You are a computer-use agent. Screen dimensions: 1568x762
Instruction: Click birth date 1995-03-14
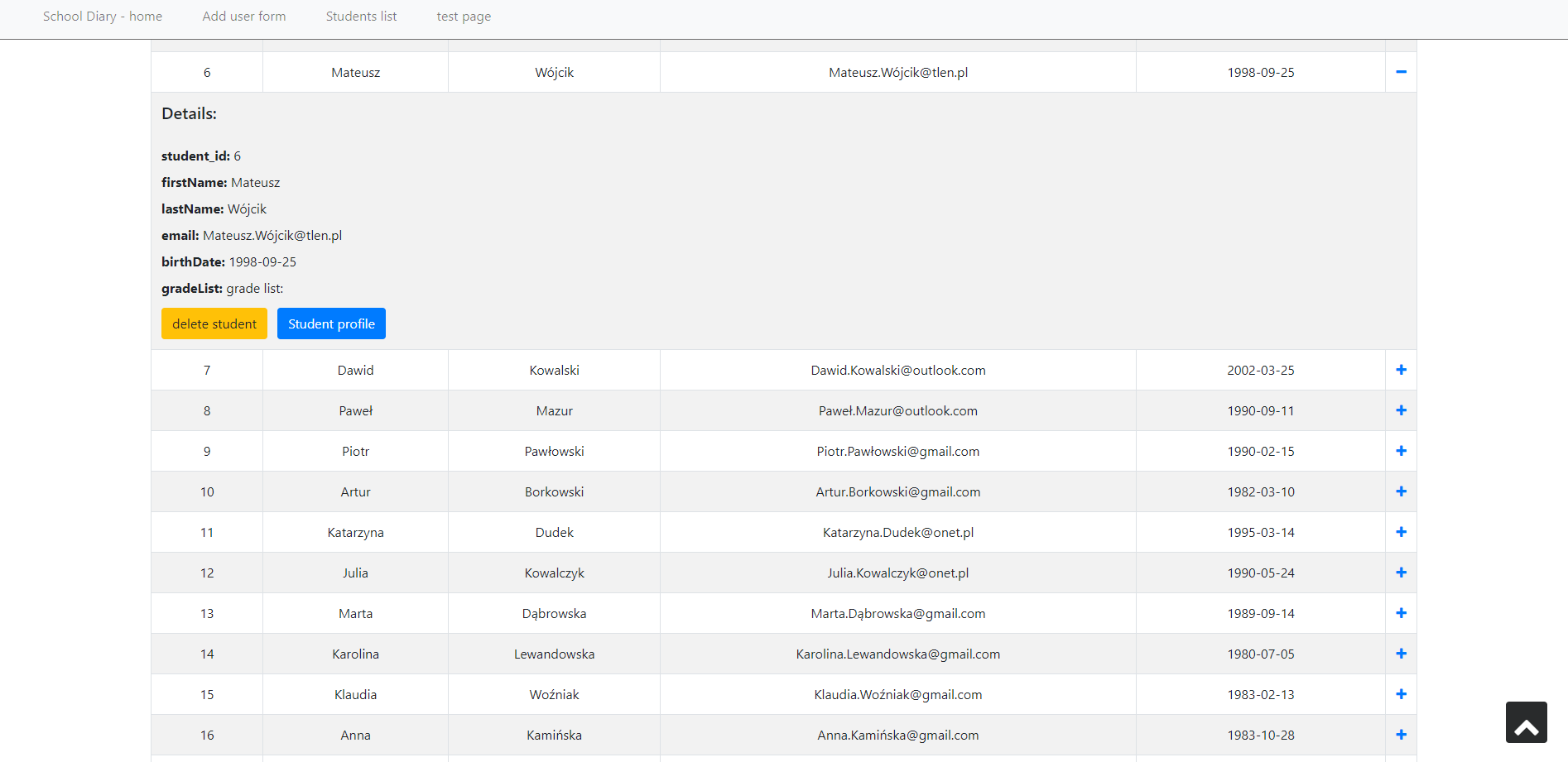pos(1261,532)
